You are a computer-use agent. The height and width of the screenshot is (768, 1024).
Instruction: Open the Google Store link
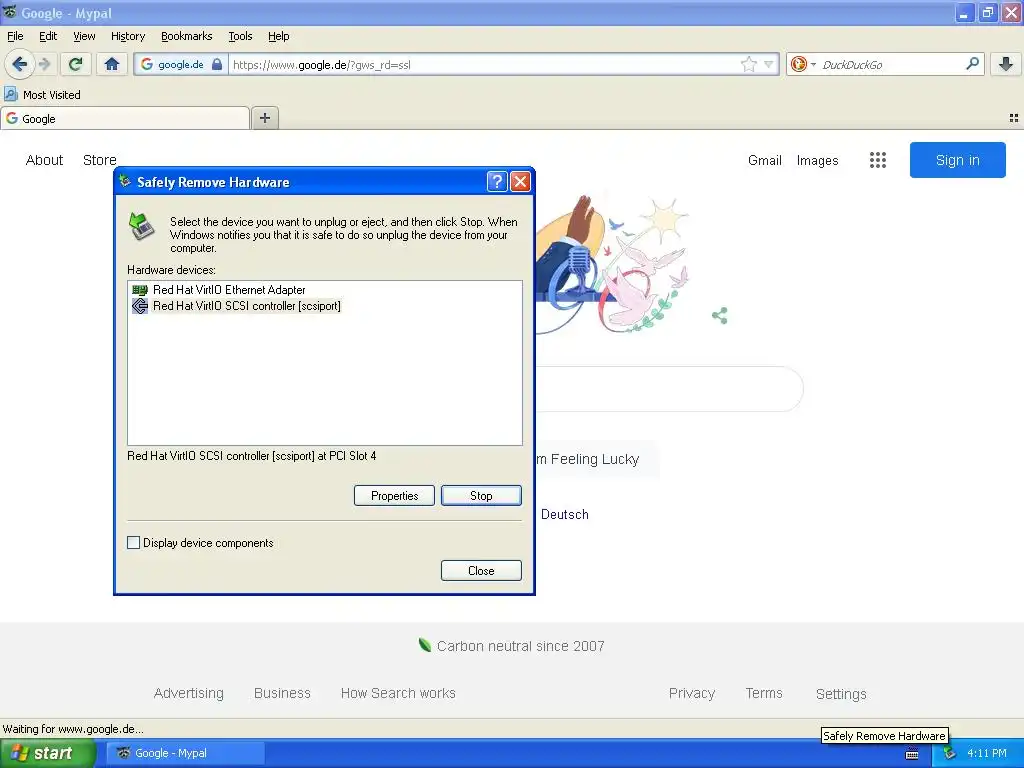click(x=99, y=160)
